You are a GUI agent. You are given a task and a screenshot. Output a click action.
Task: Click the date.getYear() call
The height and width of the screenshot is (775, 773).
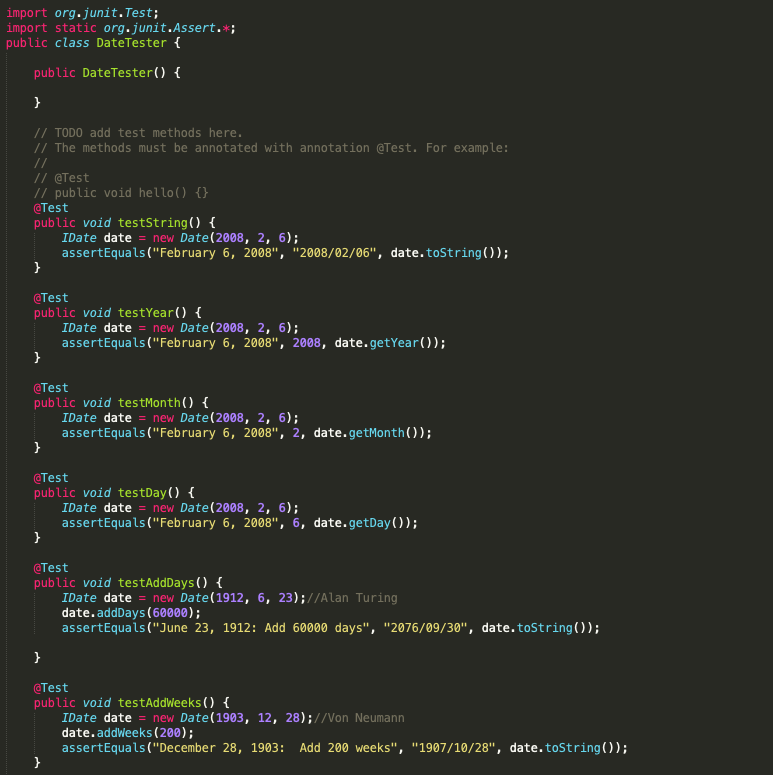tap(386, 343)
